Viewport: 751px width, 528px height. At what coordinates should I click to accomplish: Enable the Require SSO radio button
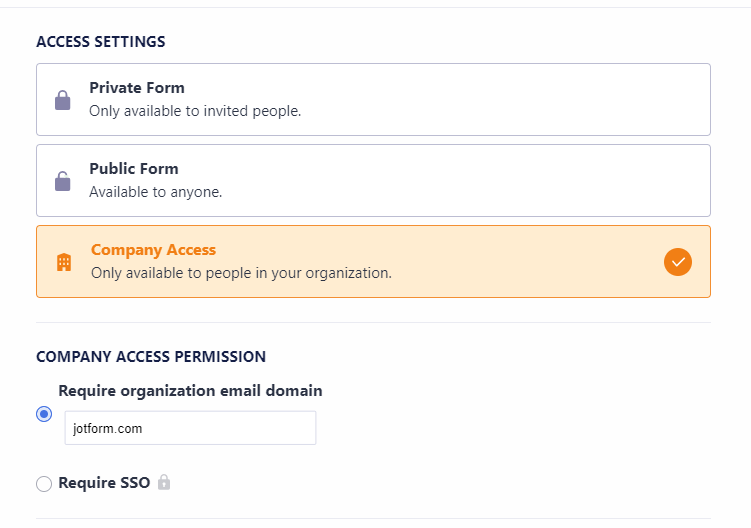click(x=44, y=484)
